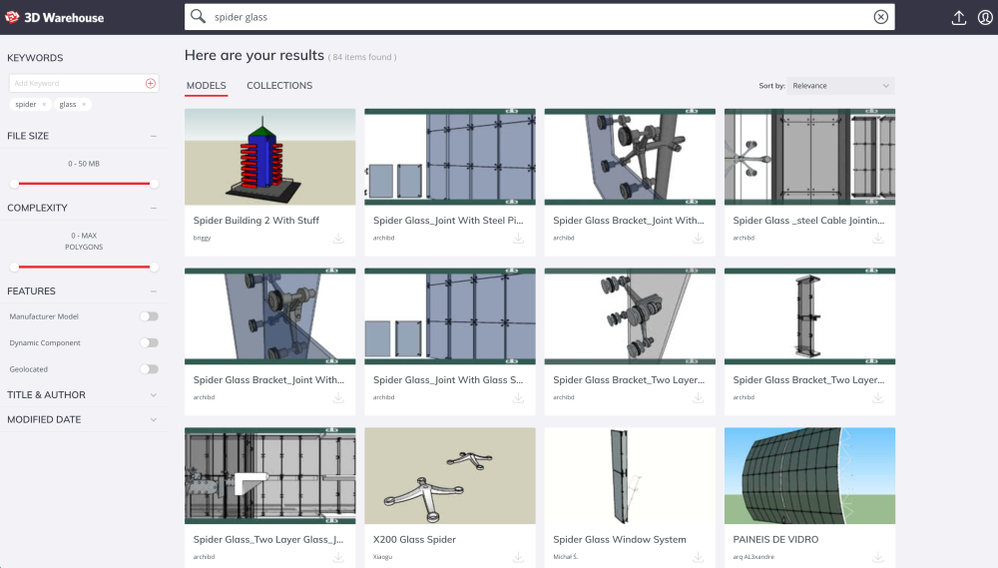Open Spider Glass_Joint With Steel Pi... title link

click(448, 220)
